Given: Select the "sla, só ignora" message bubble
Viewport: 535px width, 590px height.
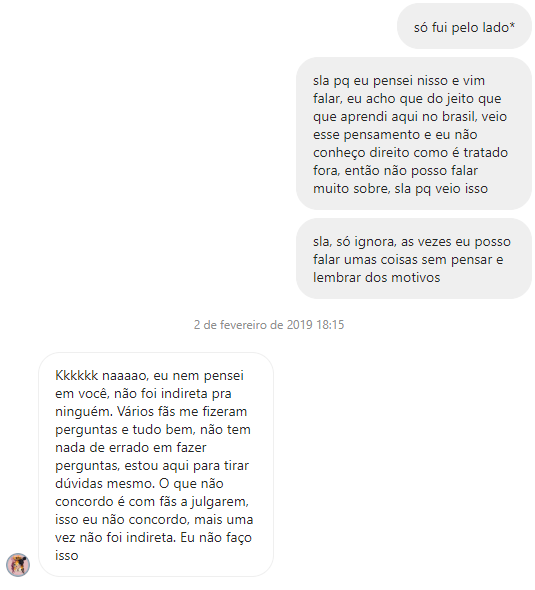Looking at the screenshot, I should point(414,259).
